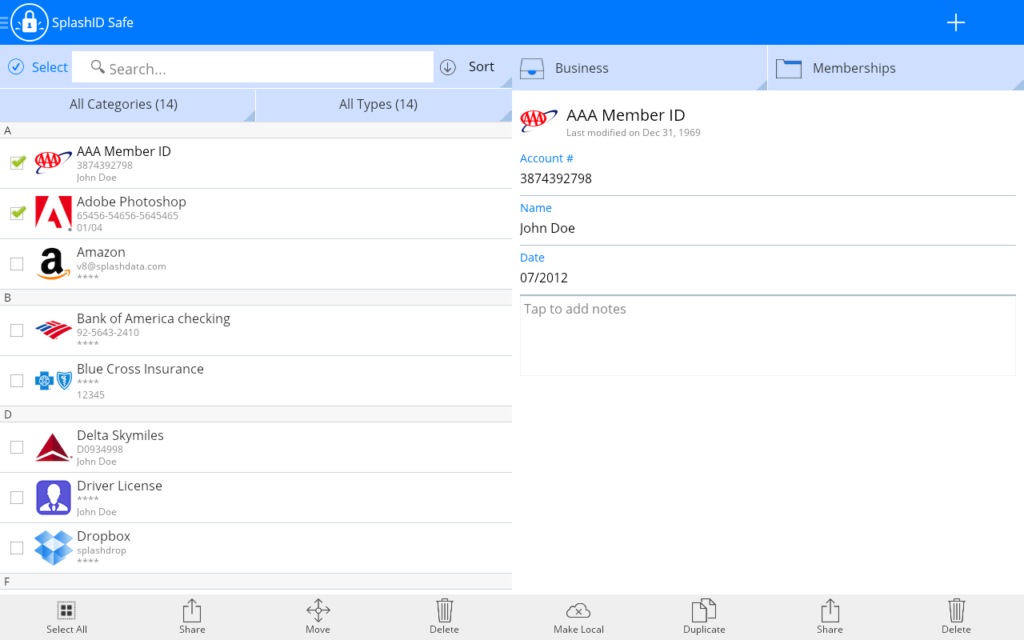The width and height of the screenshot is (1024, 640).
Task: Click section header letter D
Action: [8, 415]
